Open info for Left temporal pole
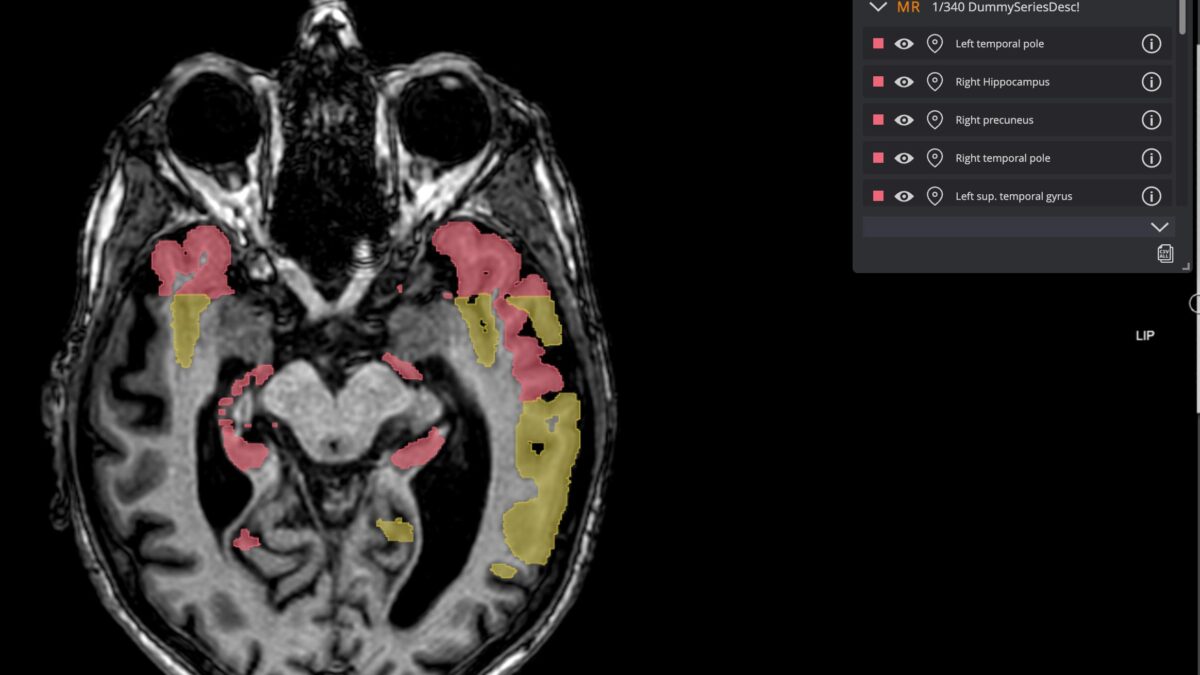 (1151, 44)
